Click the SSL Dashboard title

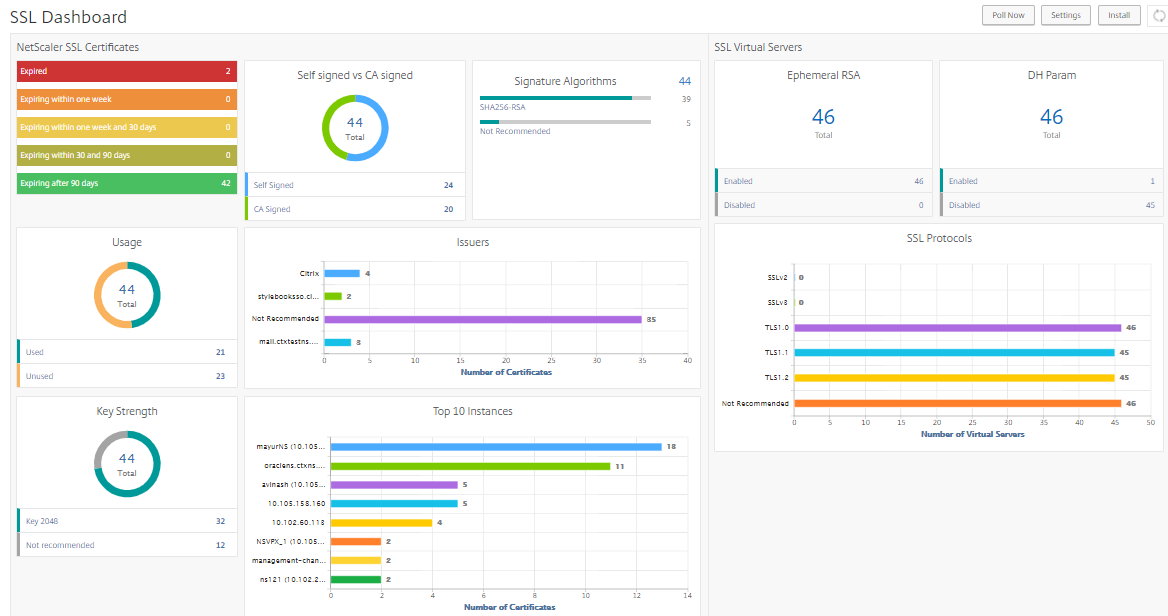point(68,17)
